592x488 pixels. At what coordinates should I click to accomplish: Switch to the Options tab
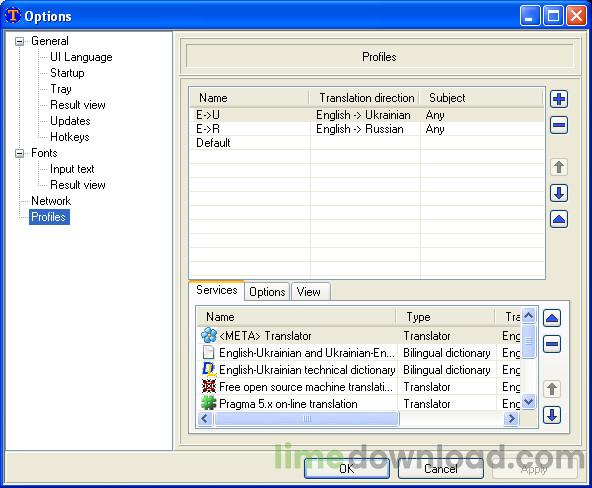pyautogui.click(x=267, y=292)
